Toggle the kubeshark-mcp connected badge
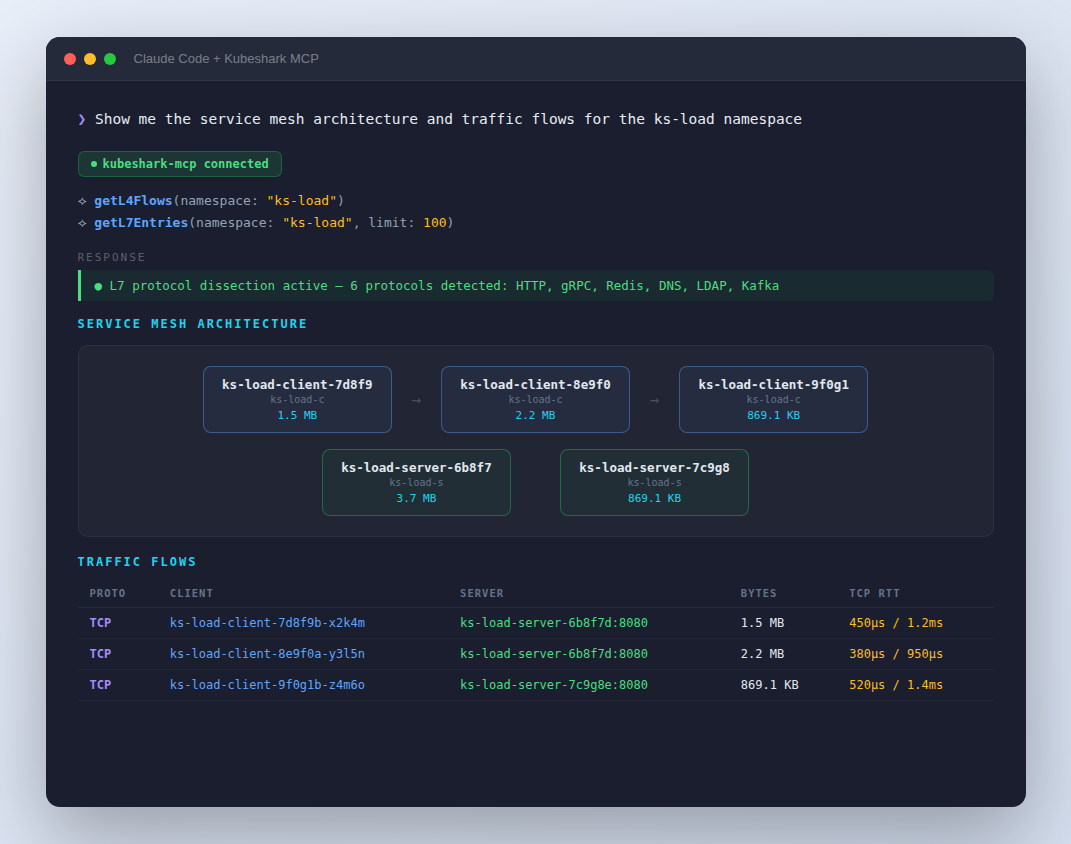 [179, 163]
